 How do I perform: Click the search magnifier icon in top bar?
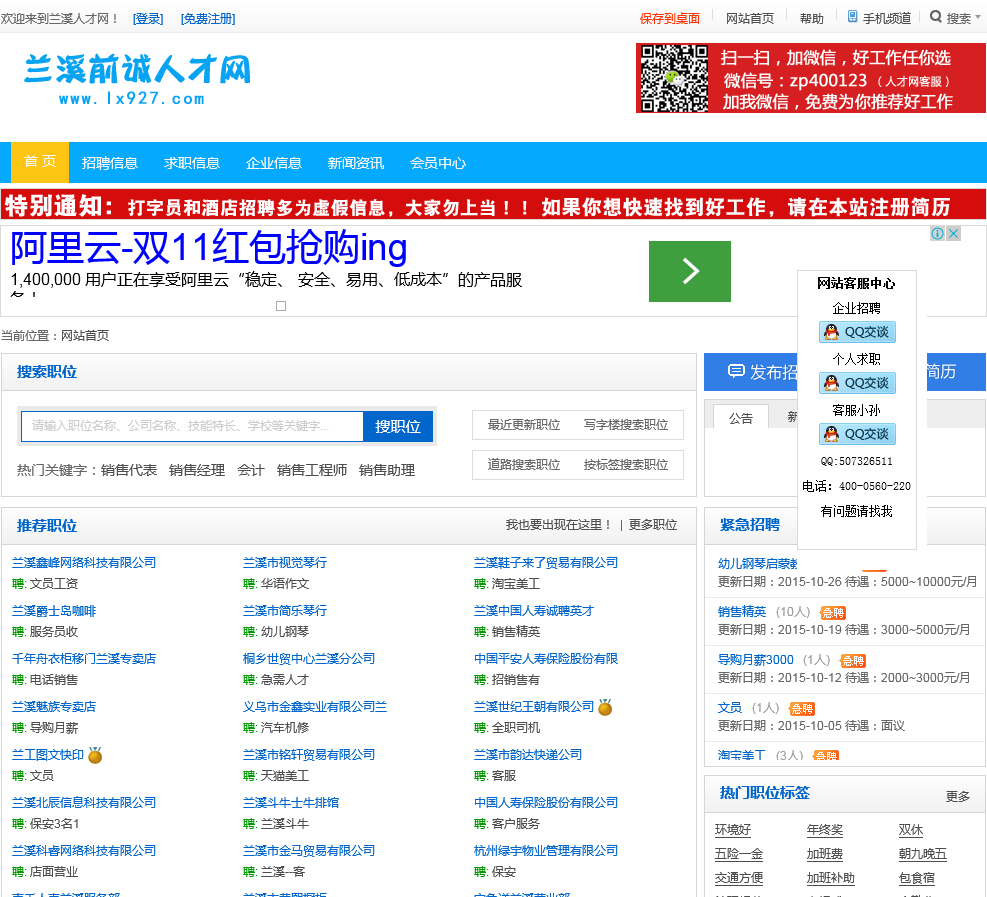[936, 17]
